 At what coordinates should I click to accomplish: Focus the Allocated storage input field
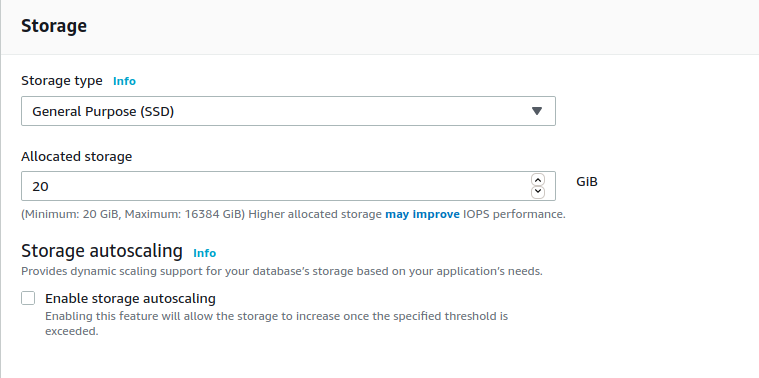pos(288,186)
